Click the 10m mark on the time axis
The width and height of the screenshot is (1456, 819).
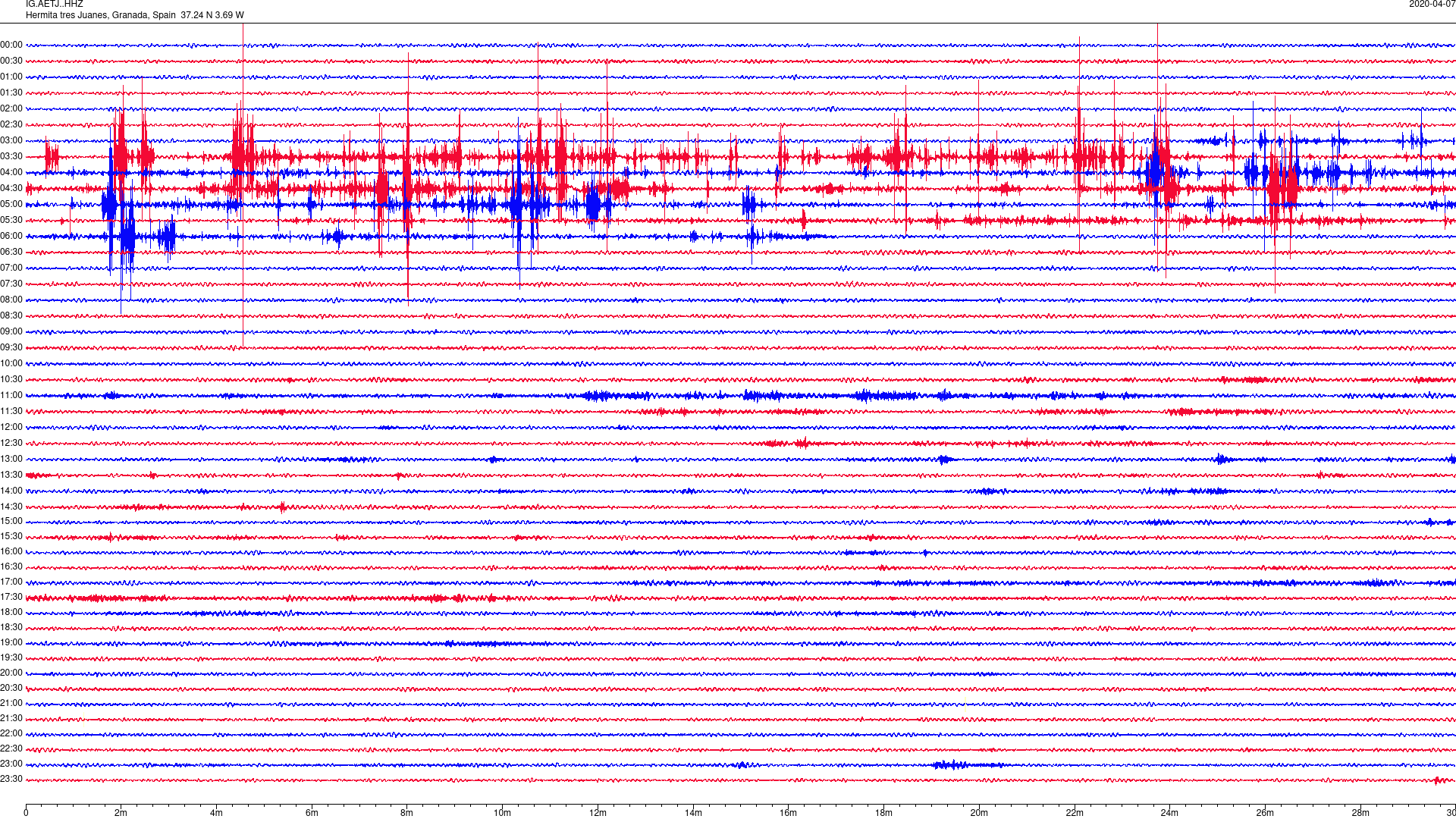point(502,813)
